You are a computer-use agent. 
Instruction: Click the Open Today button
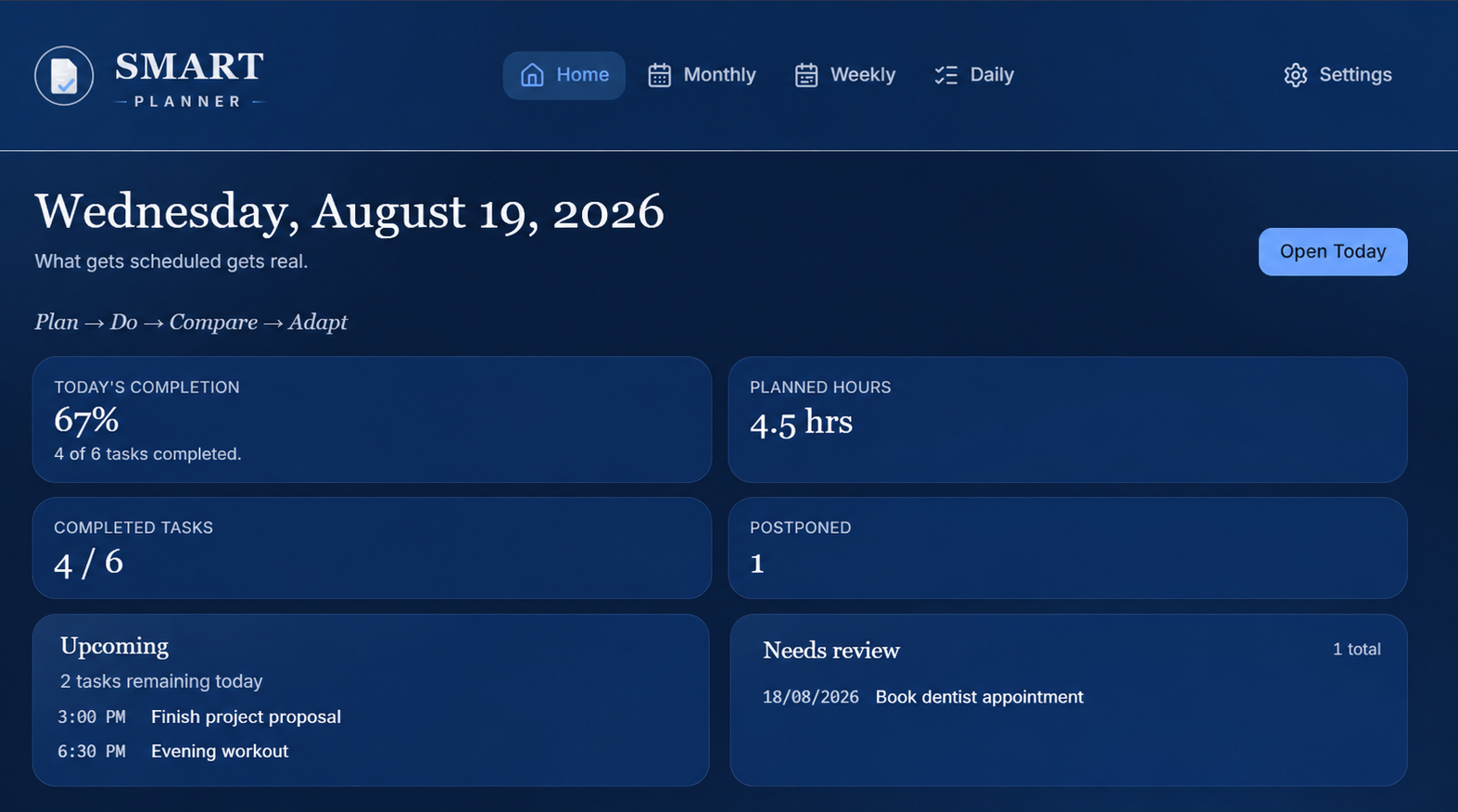(1333, 251)
